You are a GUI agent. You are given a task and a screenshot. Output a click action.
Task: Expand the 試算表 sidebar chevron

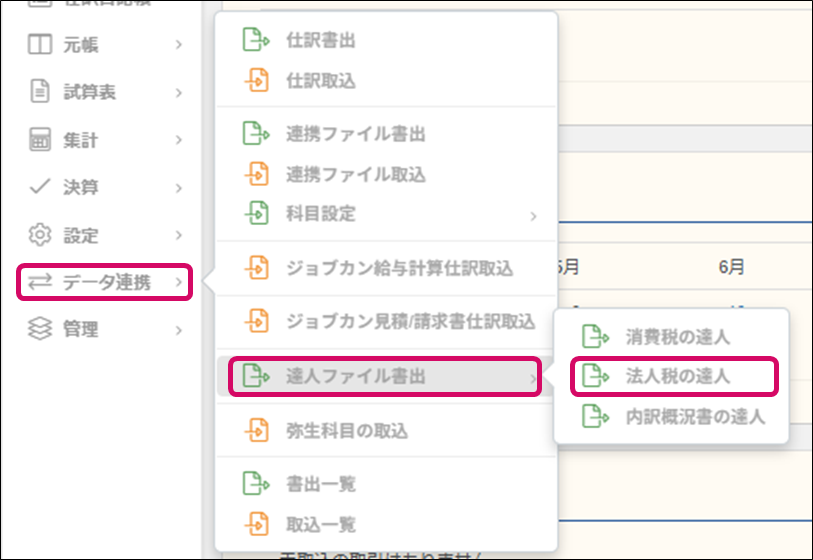(x=178, y=93)
